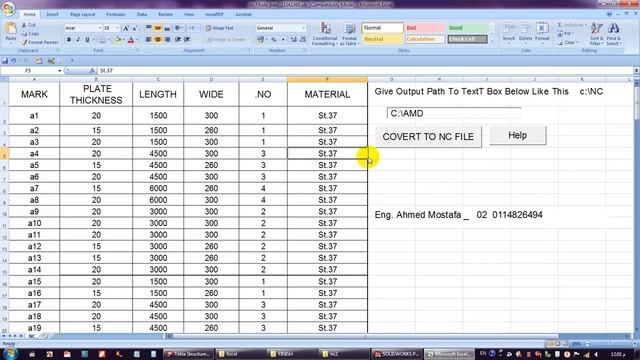This screenshot has height=360, width=640.
Task: Toggle Italic formatting
Action: click(x=78, y=40)
